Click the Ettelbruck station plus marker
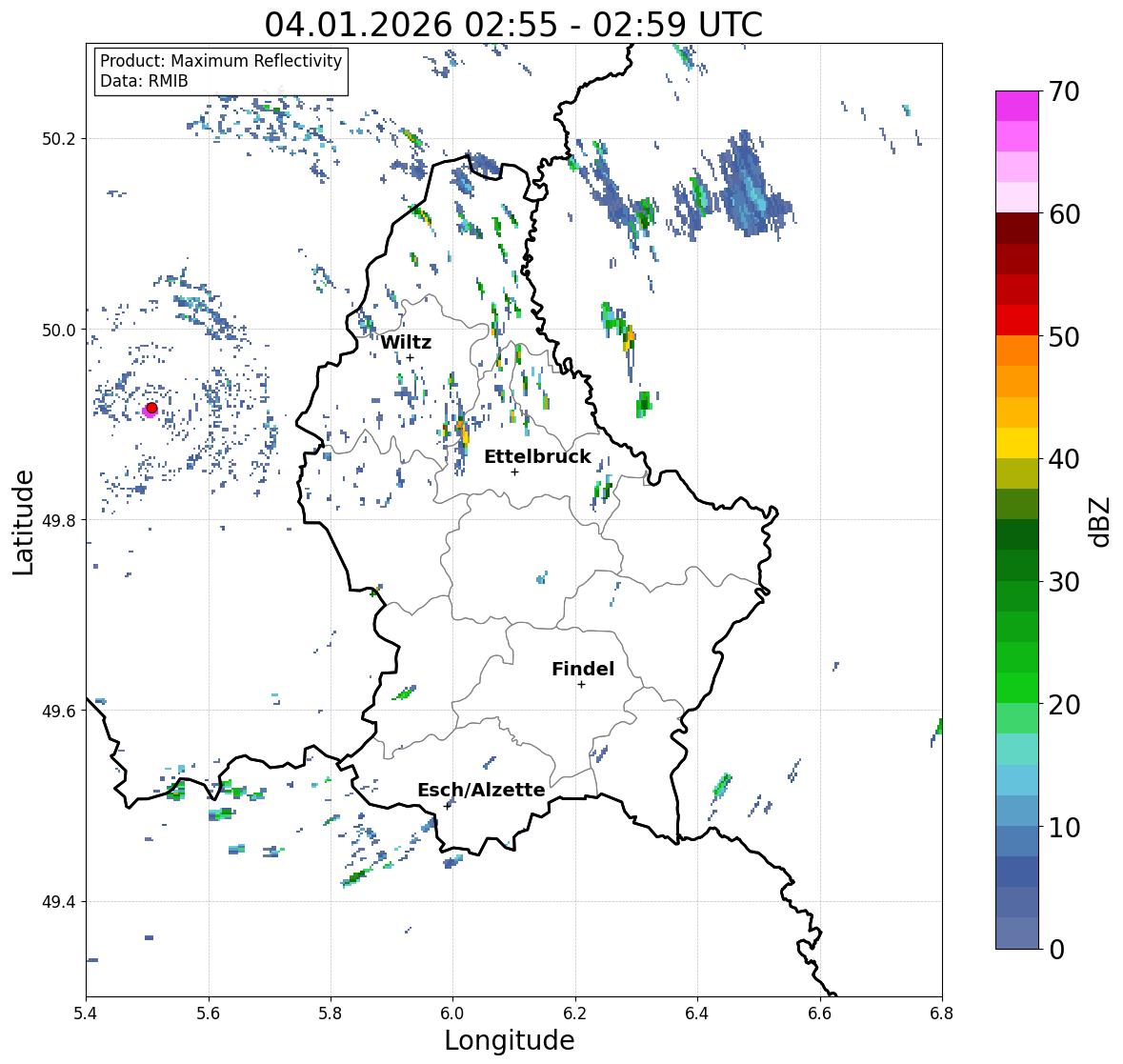The width and height of the screenshot is (1123, 1064). (x=514, y=472)
